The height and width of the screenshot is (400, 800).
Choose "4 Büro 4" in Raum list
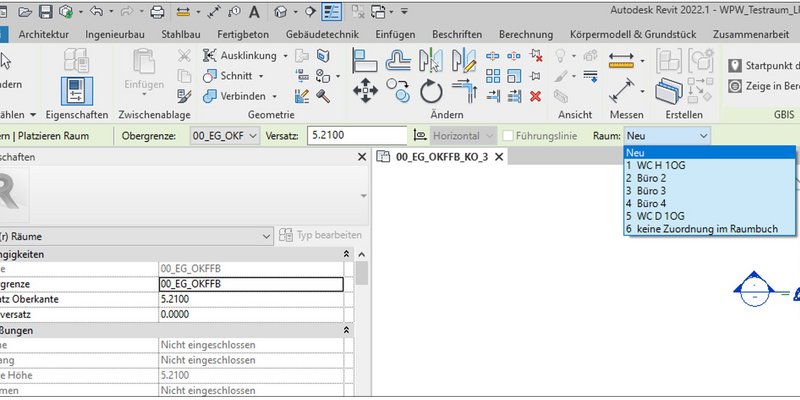pos(709,204)
